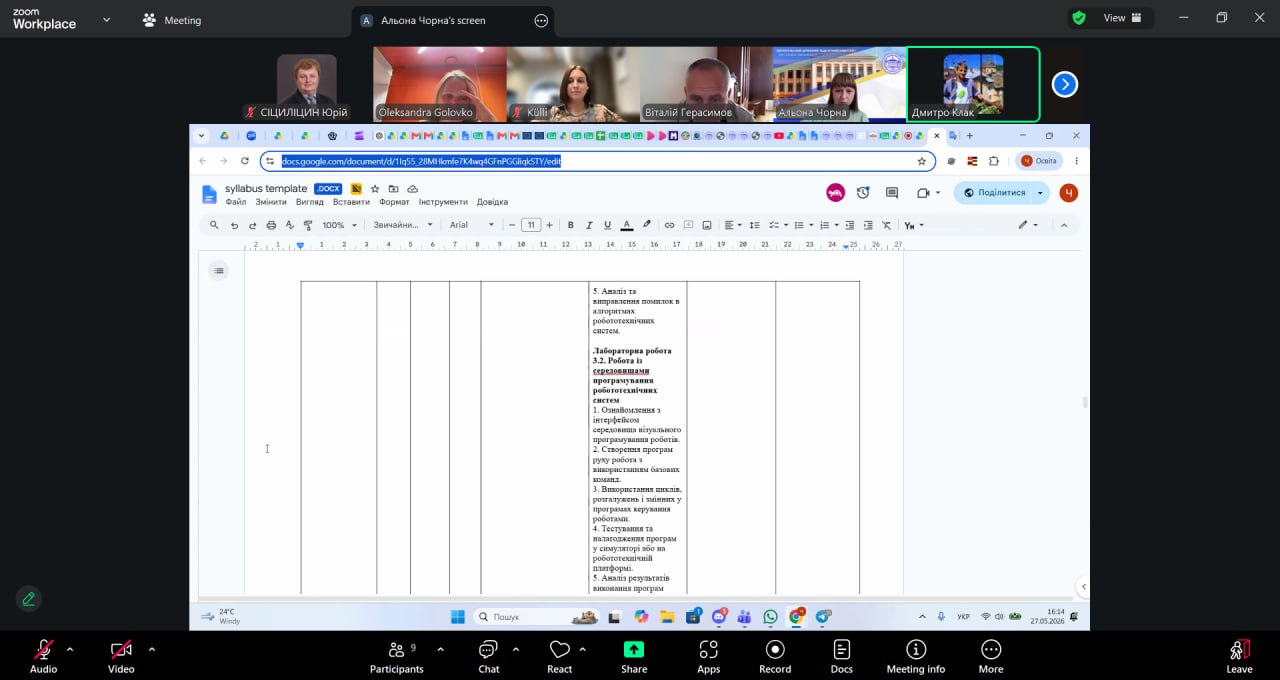Open Файл menu in Google Docs
1280x680 pixels.
tap(236, 202)
